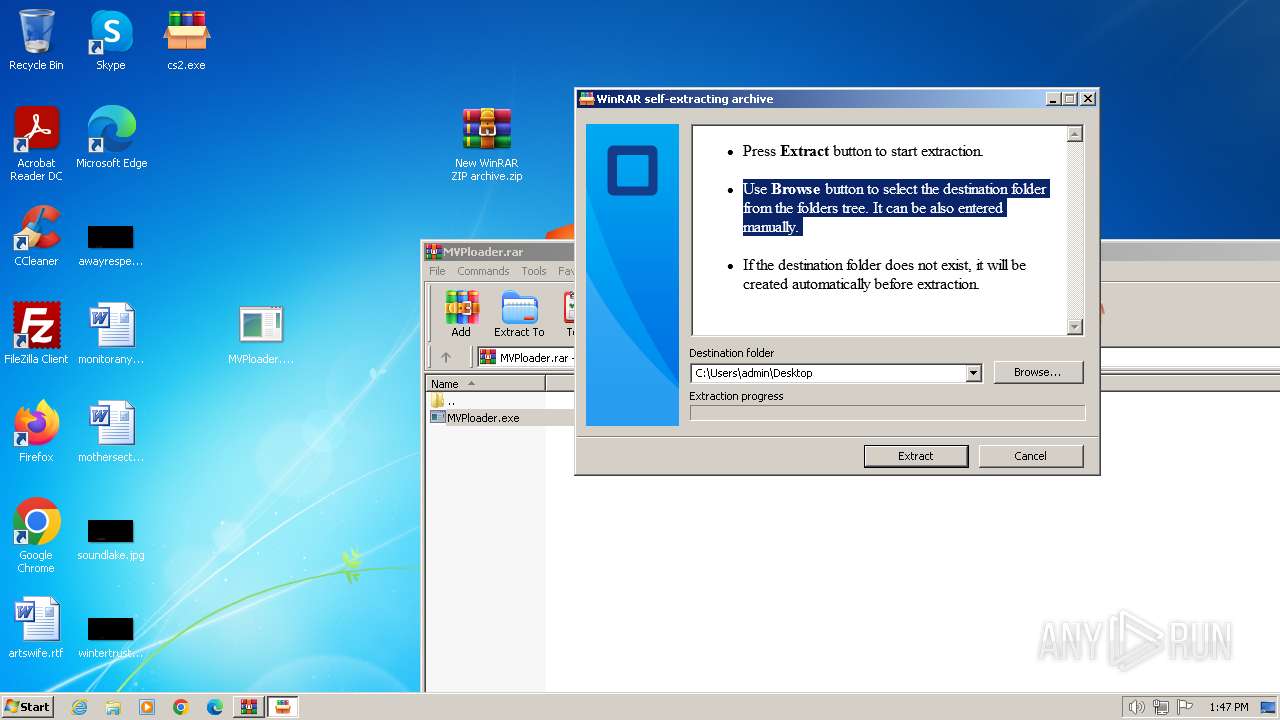Click the 'Press Extract button' instruction text
The image size is (1280, 720).
coord(863,151)
